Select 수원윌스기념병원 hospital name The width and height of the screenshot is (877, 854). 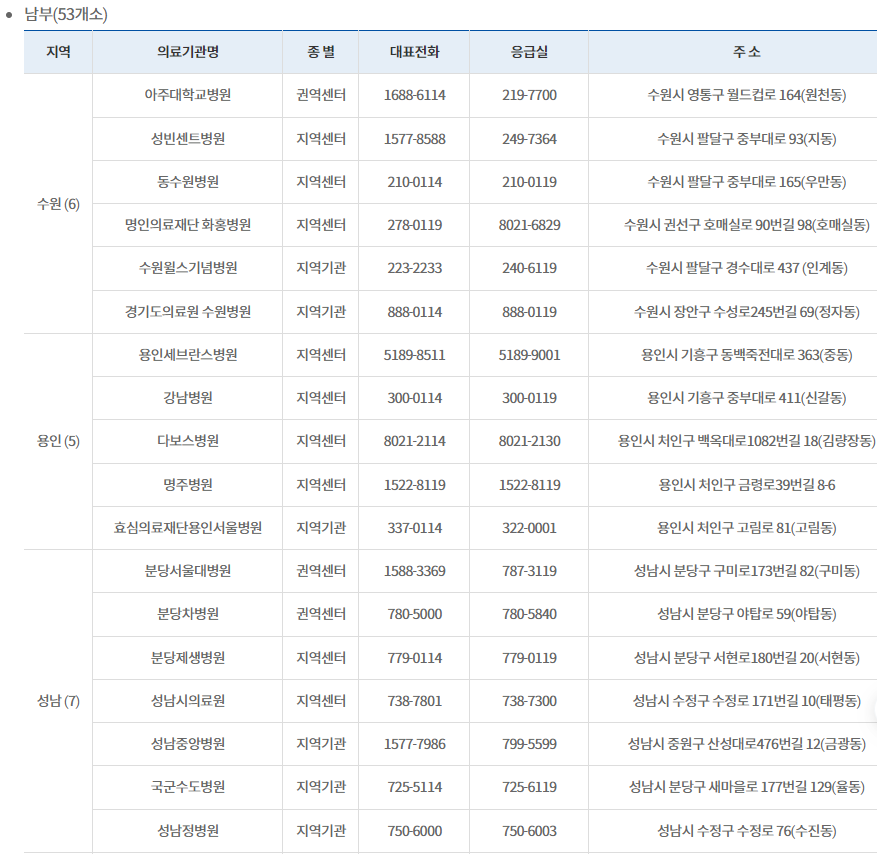pos(187,268)
